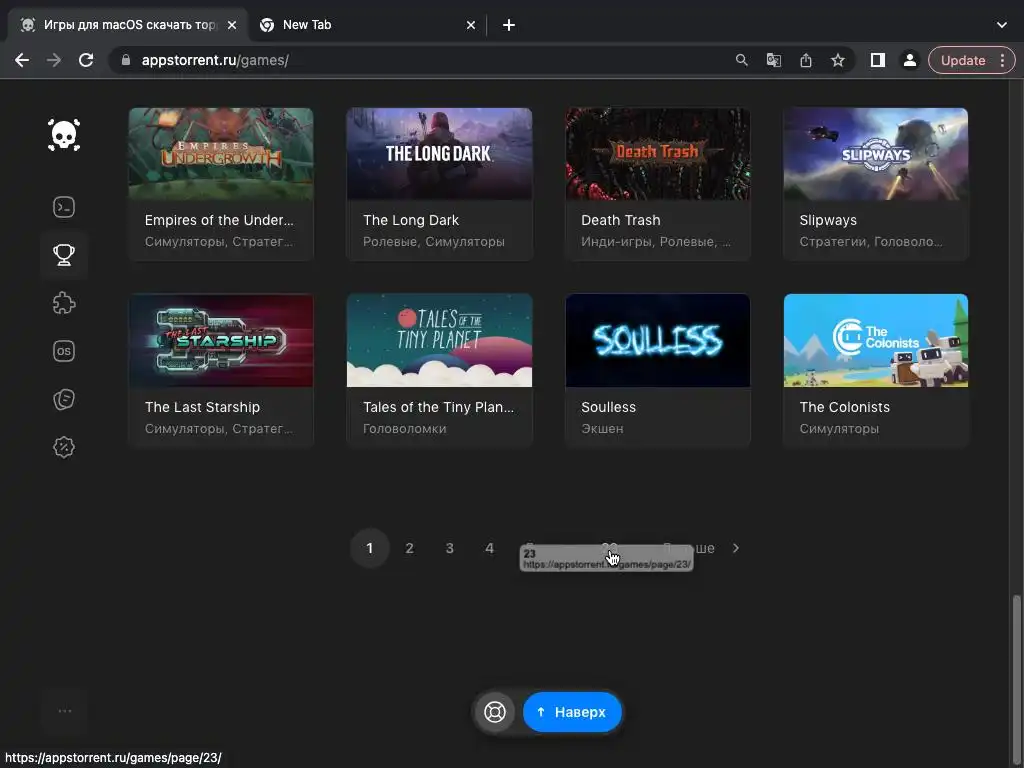Go back with the browser back arrow
This screenshot has height=768, width=1024.
point(22,60)
